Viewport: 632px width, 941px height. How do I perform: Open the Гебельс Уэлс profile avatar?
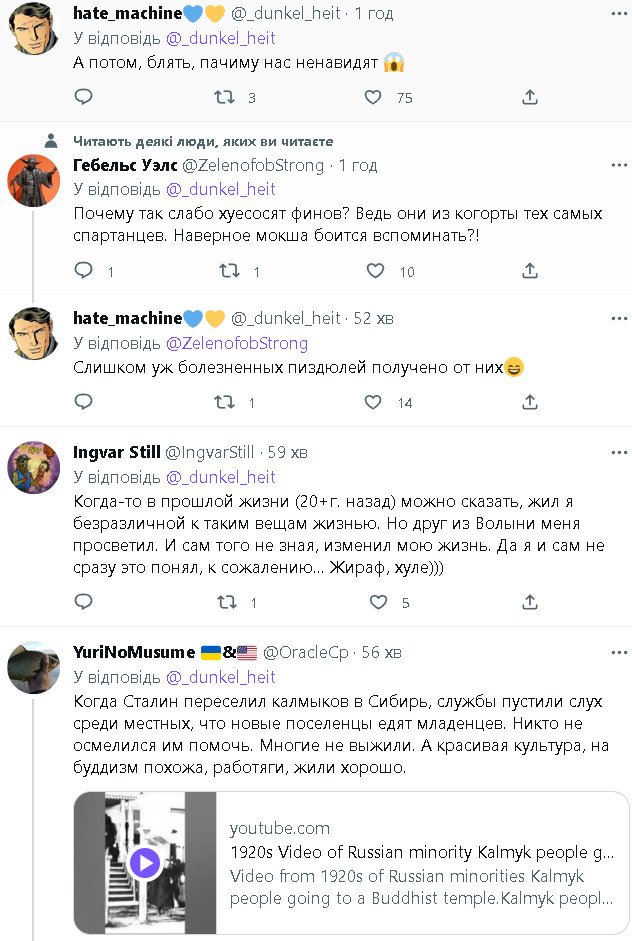click(x=34, y=182)
